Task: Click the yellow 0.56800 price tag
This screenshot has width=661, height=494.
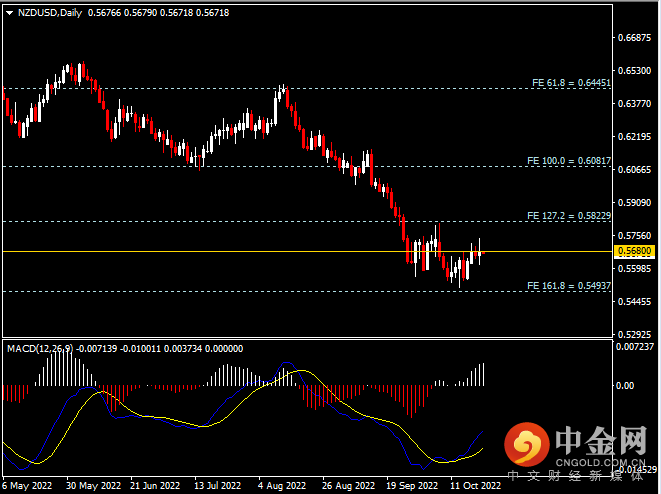Action: click(634, 251)
